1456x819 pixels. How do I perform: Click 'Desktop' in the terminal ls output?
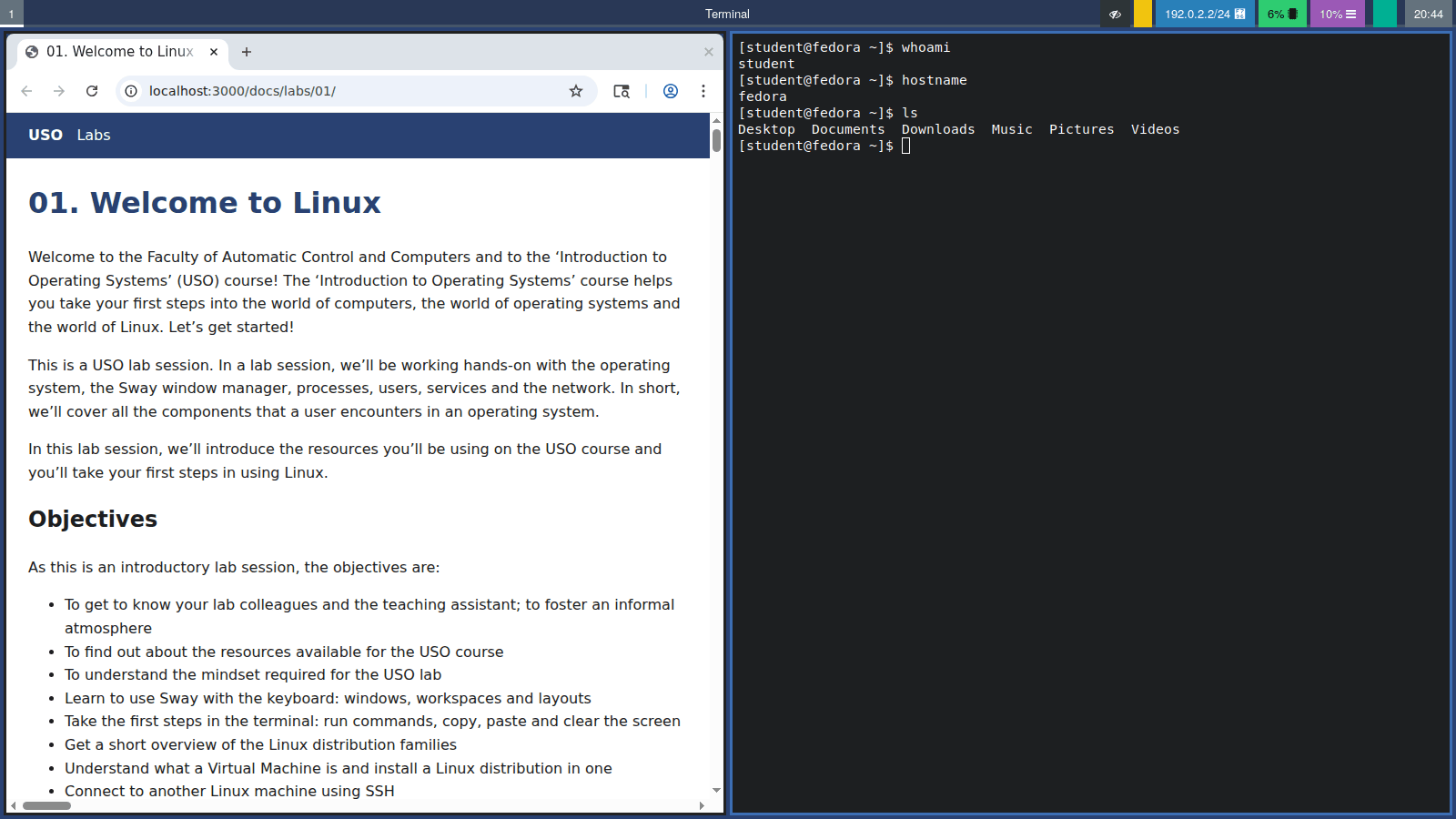pos(766,129)
